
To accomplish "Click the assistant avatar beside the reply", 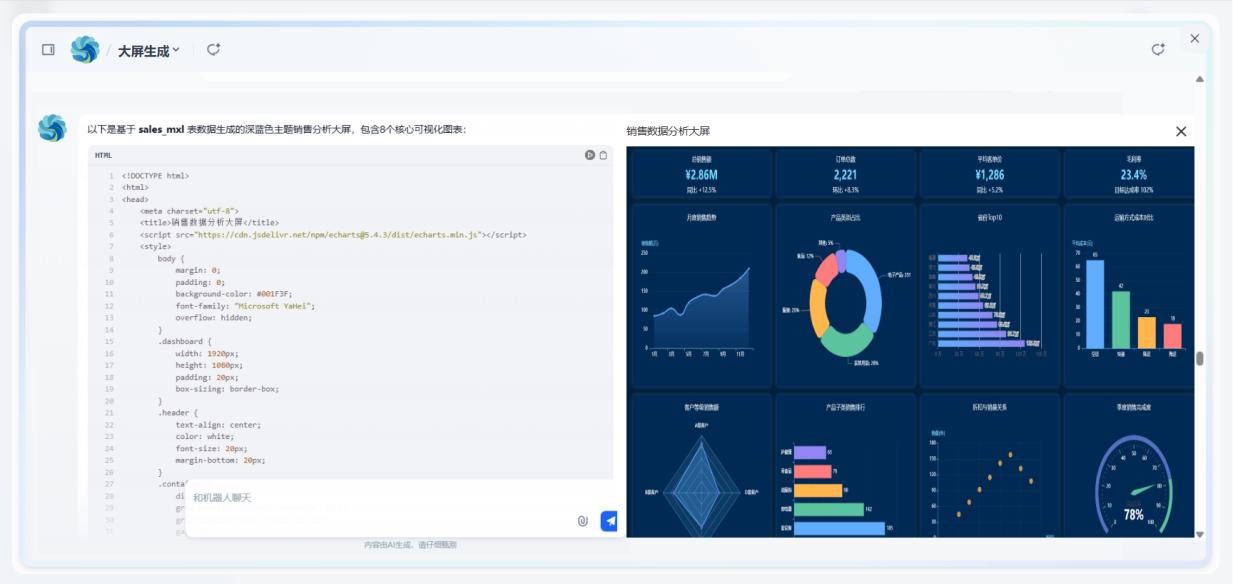I will tap(52, 128).
